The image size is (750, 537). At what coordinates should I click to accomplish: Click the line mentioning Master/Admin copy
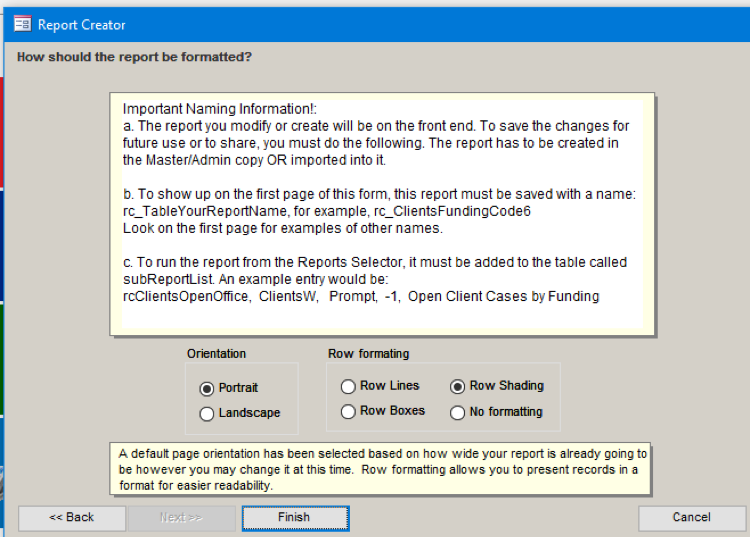click(254, 160)
